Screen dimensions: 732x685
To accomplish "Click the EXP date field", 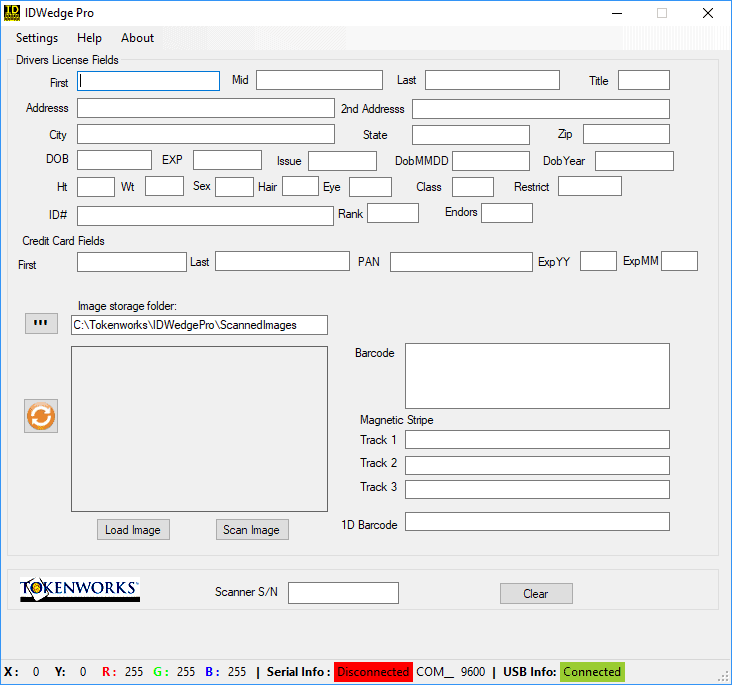I will pyautogui.click(x=227, y=160).
